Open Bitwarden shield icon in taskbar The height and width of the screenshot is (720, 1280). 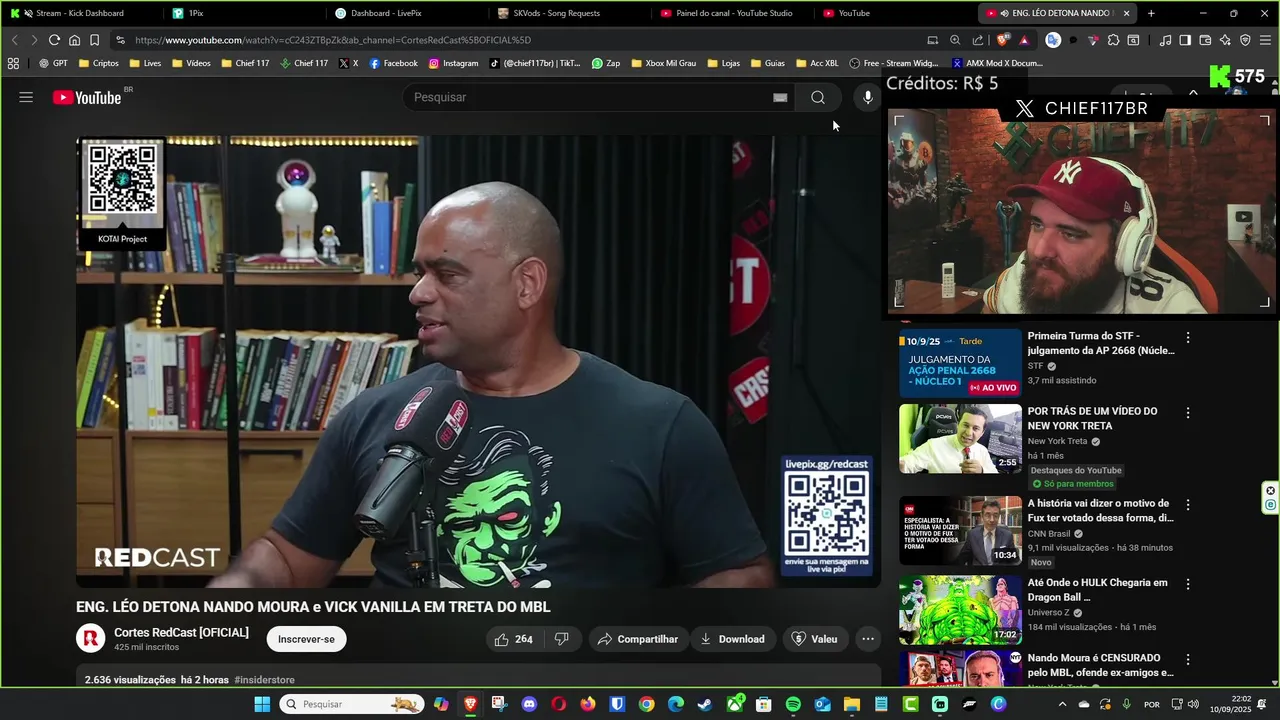pyautogui.click(x=617, y=704)
